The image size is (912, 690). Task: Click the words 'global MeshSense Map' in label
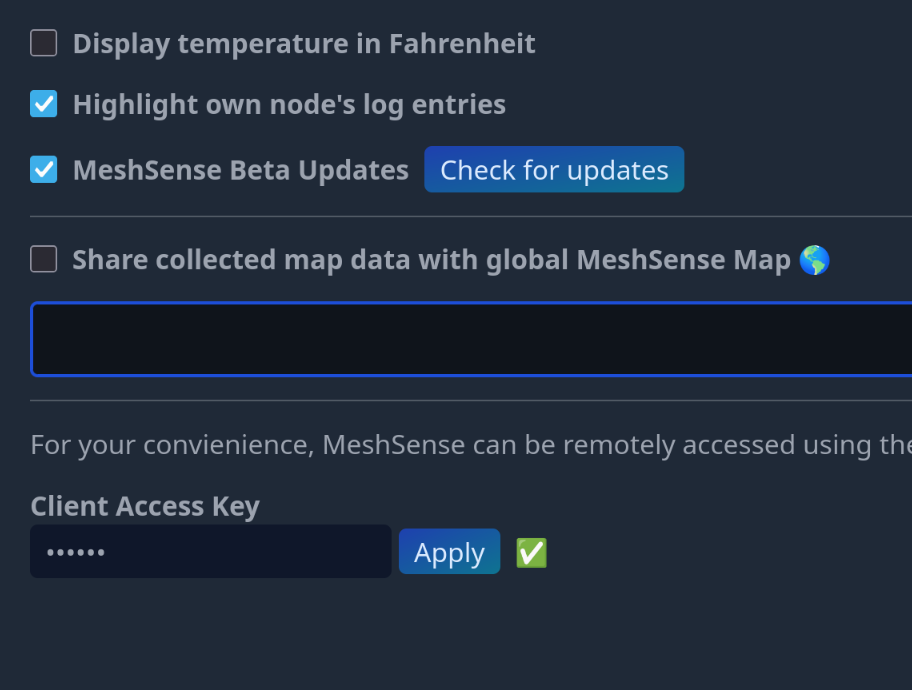[638, 260]
